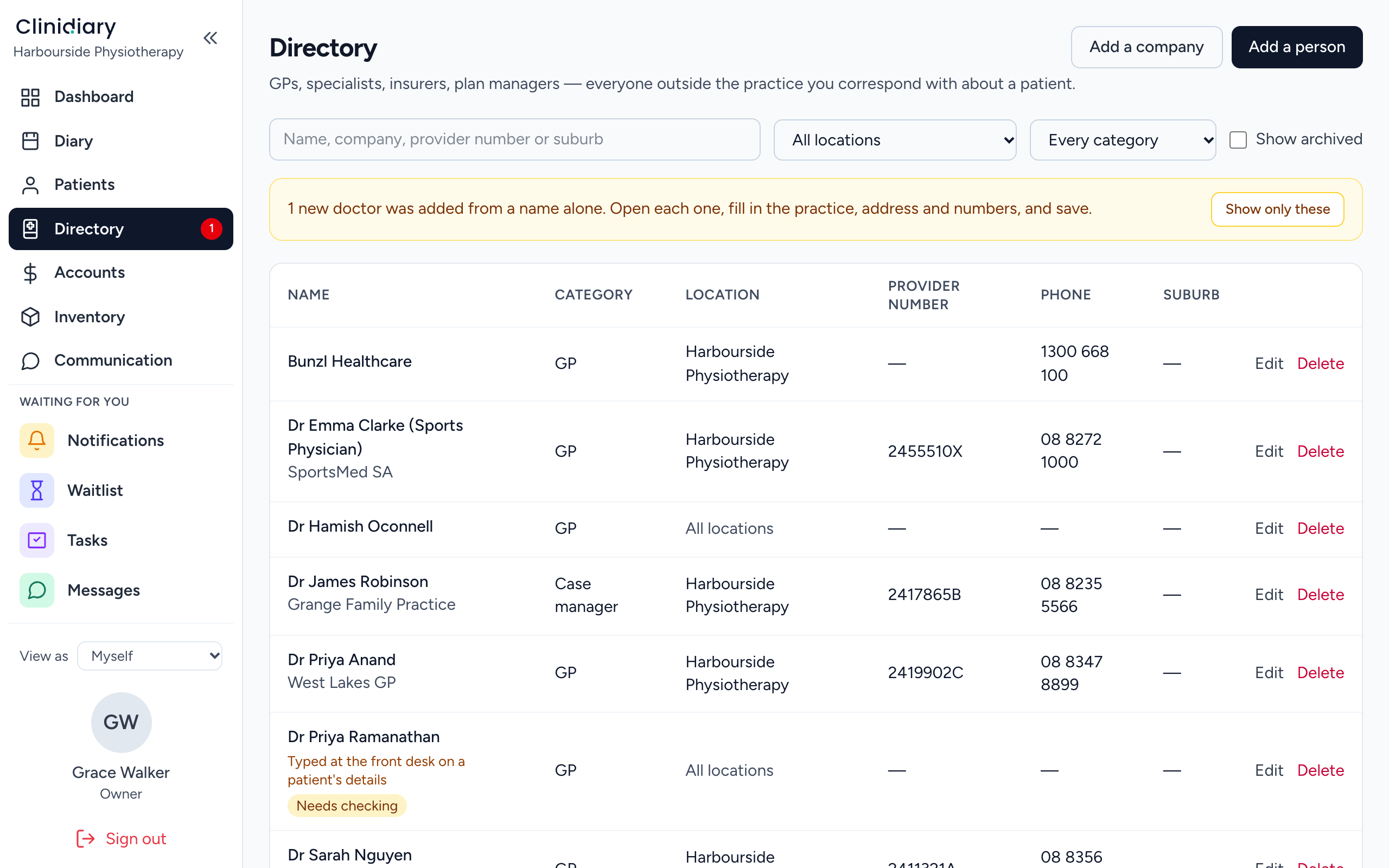1389x868 pixels.
Task: Click the Messages chat bubble icon
Action: (37, 590)
